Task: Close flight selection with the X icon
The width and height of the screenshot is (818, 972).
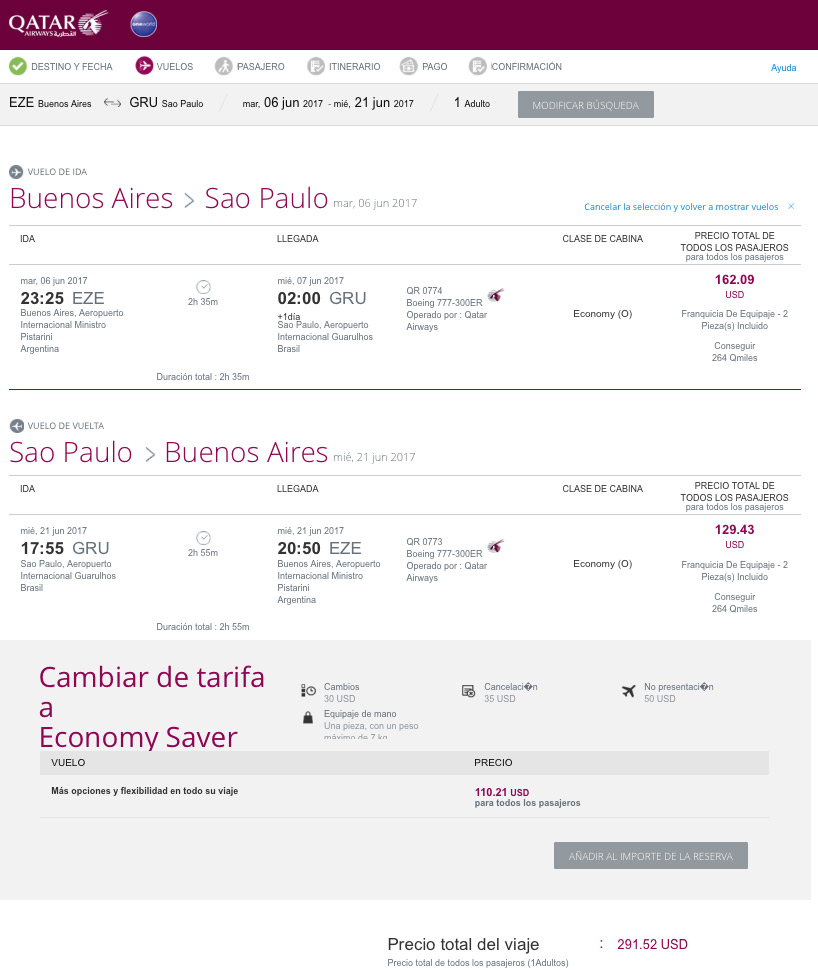Action: pos(791,206)
